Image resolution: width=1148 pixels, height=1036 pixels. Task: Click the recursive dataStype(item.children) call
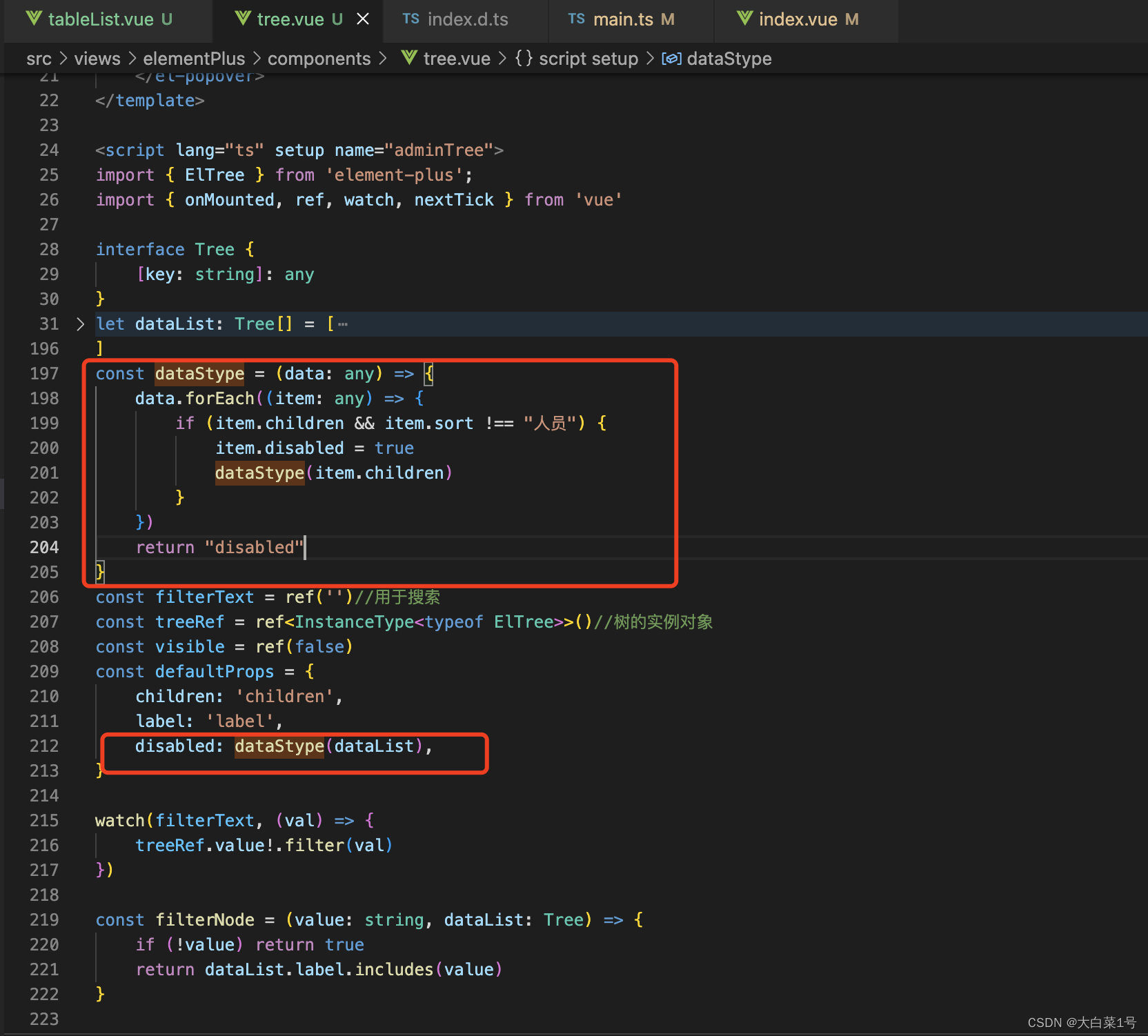click(334, 473)
